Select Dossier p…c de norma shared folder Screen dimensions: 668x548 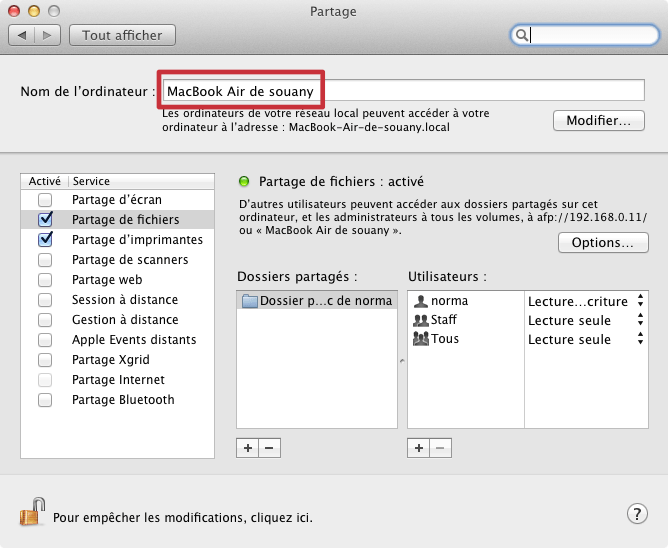[x=317, y=300]
